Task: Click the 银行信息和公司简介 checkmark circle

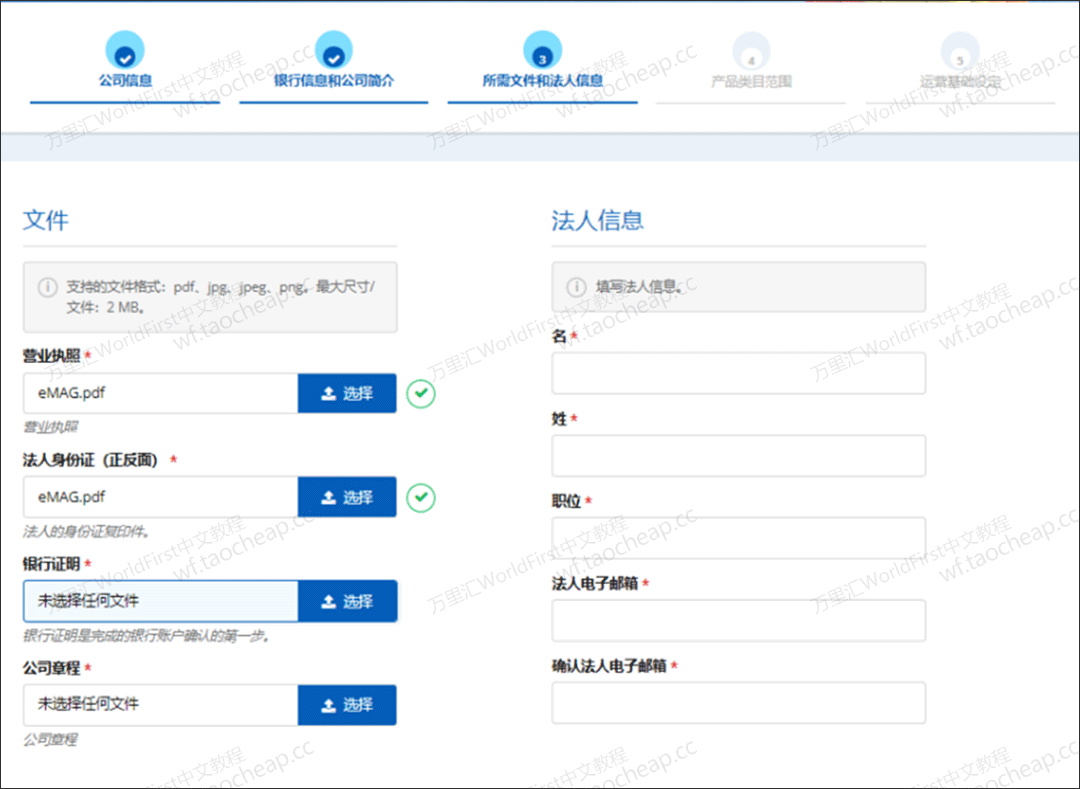Action: 334,50
